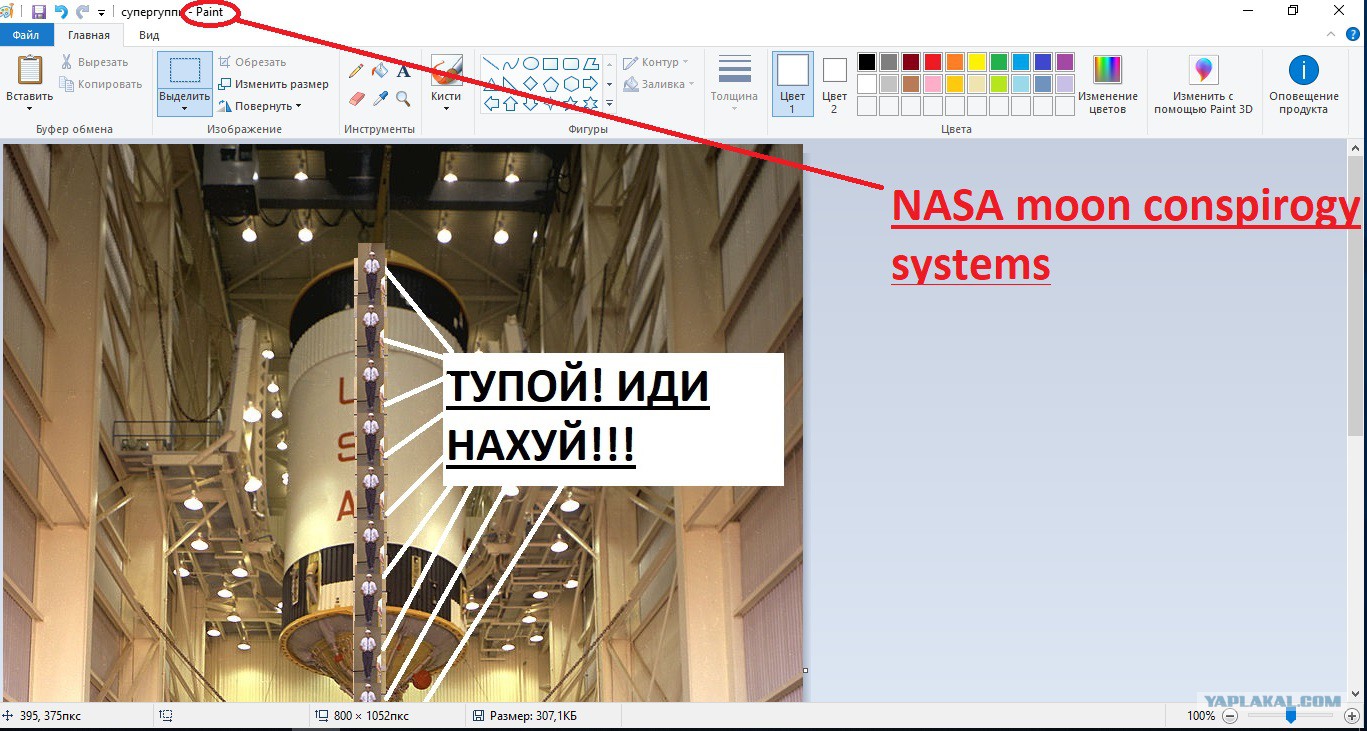Choose the right arrow shape

591,83
